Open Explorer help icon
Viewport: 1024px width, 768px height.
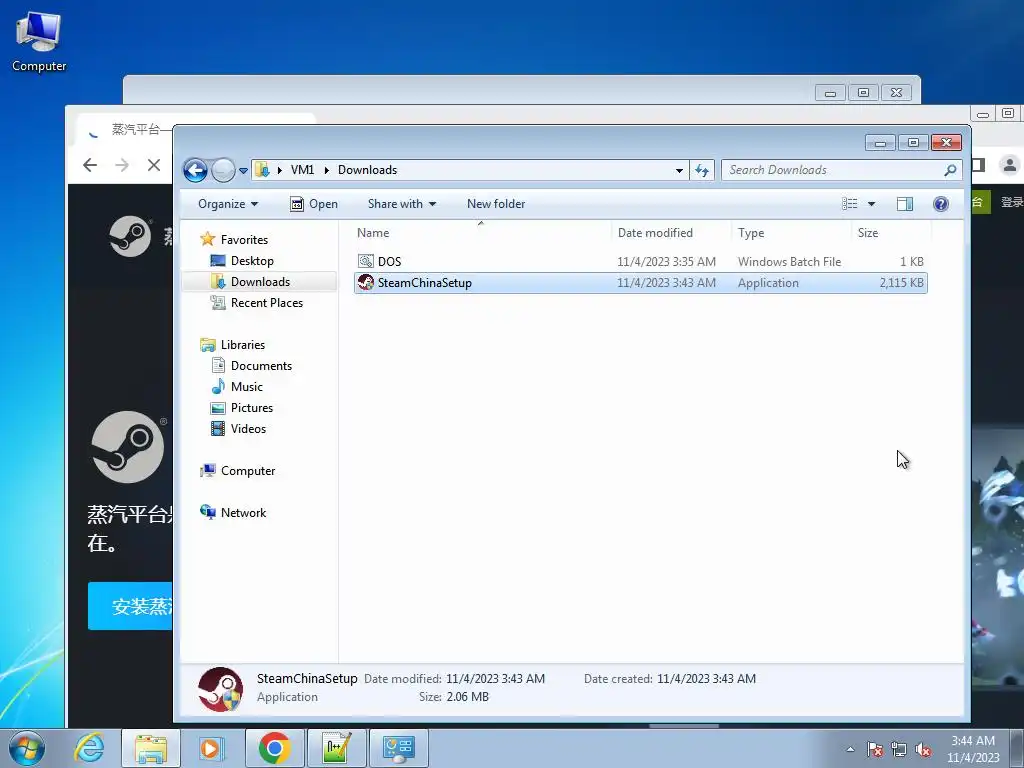click(940, 204)
